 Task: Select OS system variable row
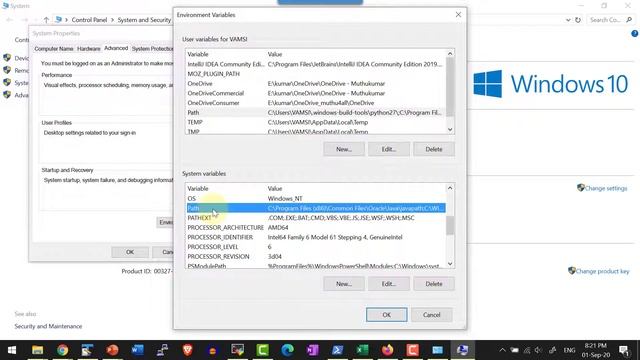[316, 198]
